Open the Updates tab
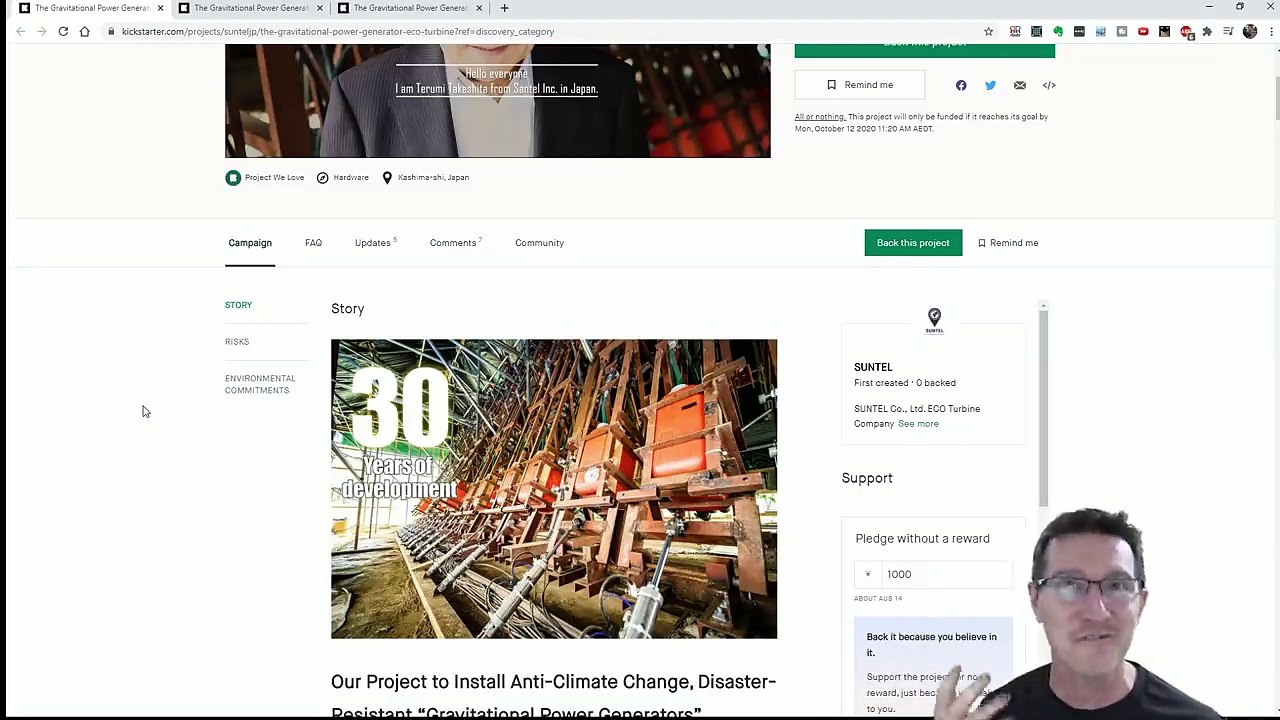The height and width of the screenshot is (720, 1280). click(x=375, y=243)
